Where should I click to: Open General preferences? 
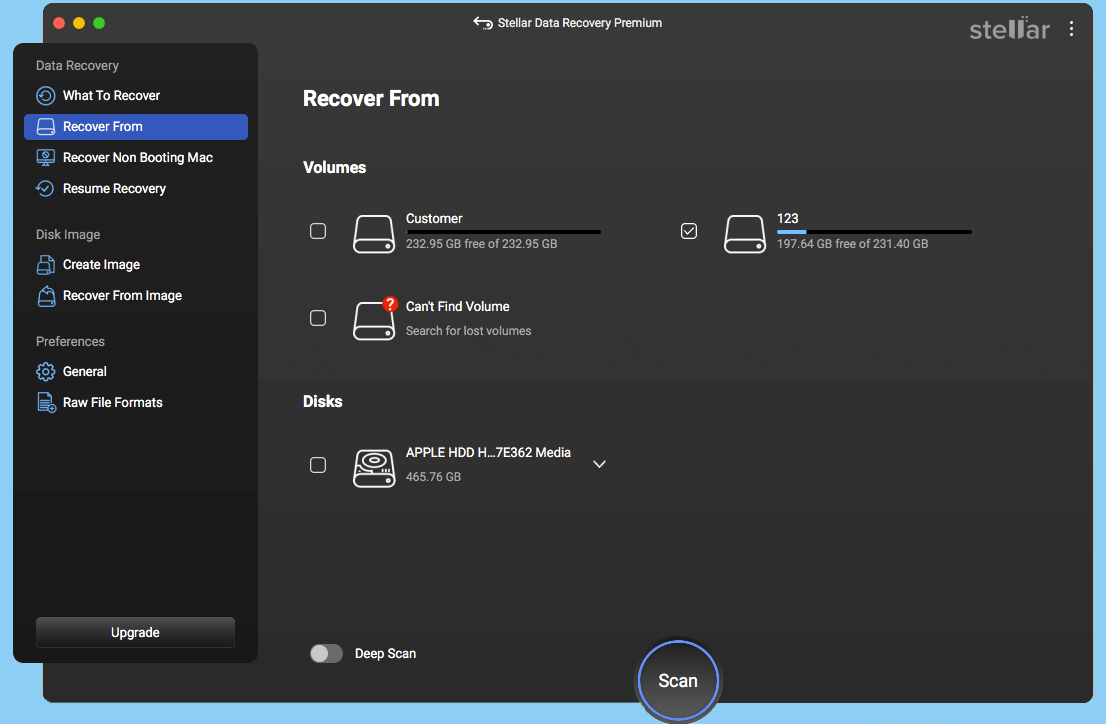[x=135, y=371]
